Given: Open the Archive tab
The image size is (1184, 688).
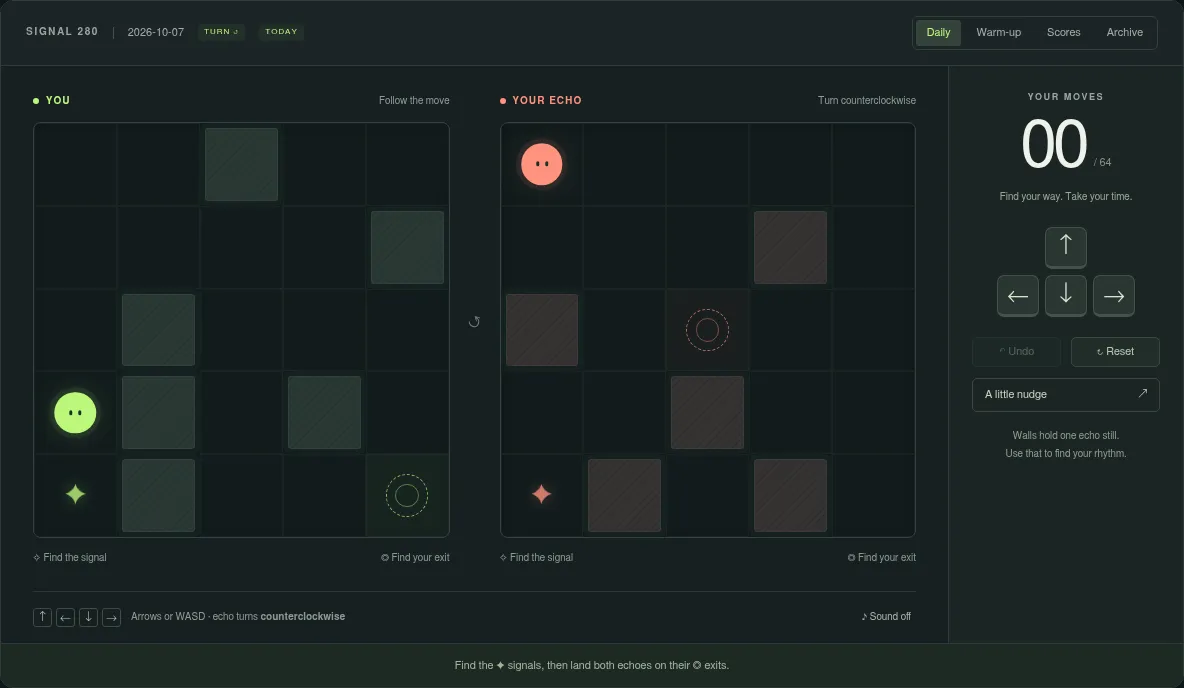Looking at the screenshot, I should pyautogui.click(x=1124, y=32).
